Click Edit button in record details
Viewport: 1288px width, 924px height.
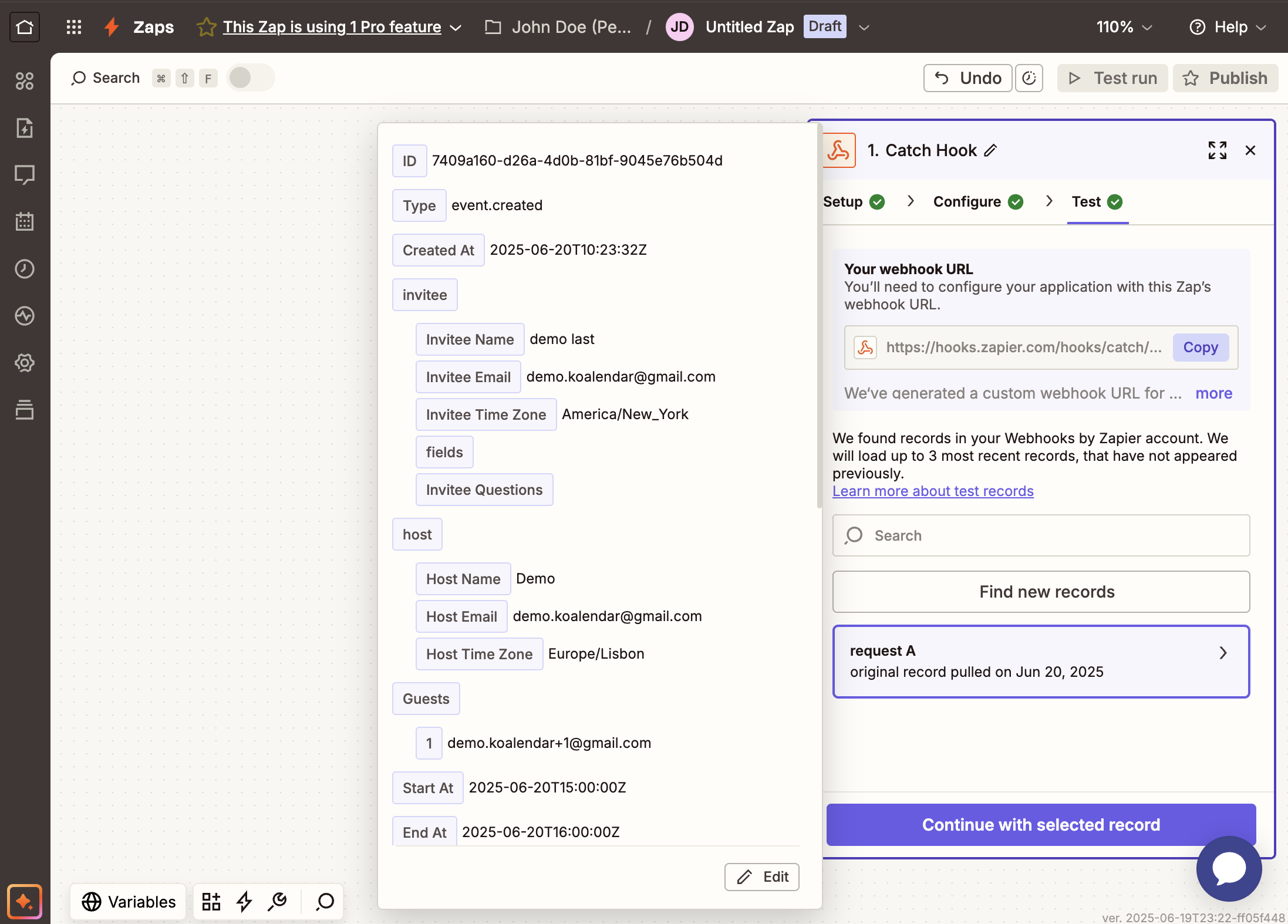pyautogui.click(x=761, y=877)
